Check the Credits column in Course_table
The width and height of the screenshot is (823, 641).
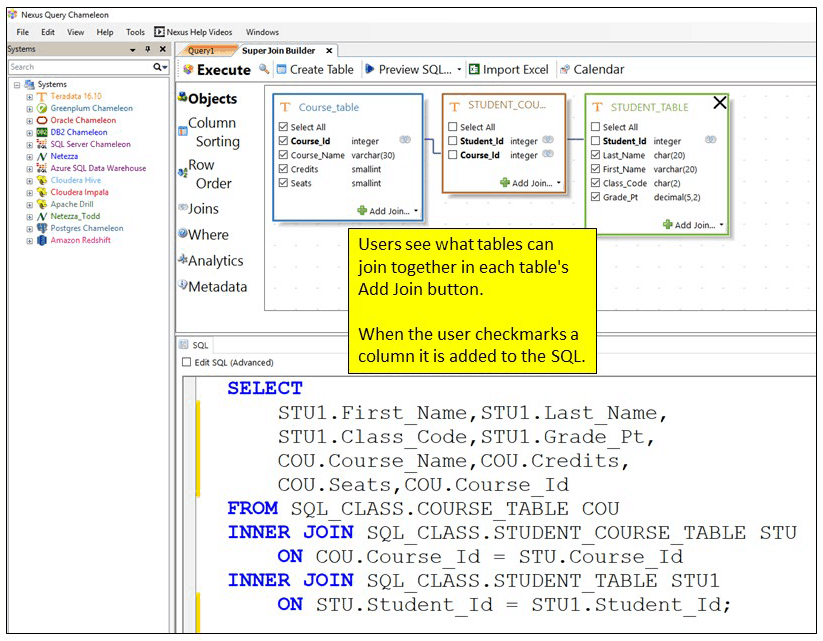283,170
